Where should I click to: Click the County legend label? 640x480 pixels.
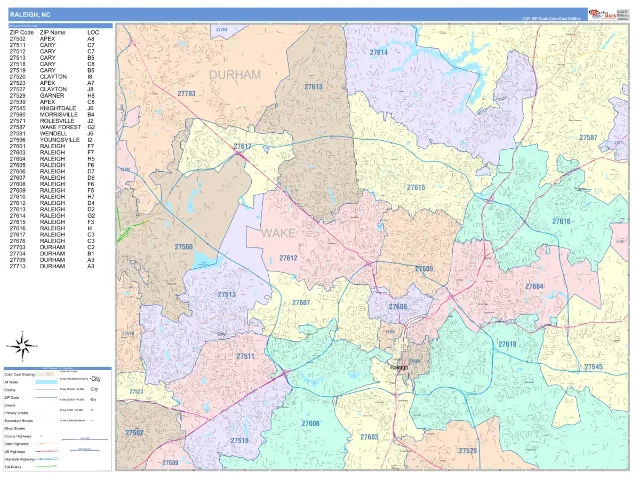[10, 390]
